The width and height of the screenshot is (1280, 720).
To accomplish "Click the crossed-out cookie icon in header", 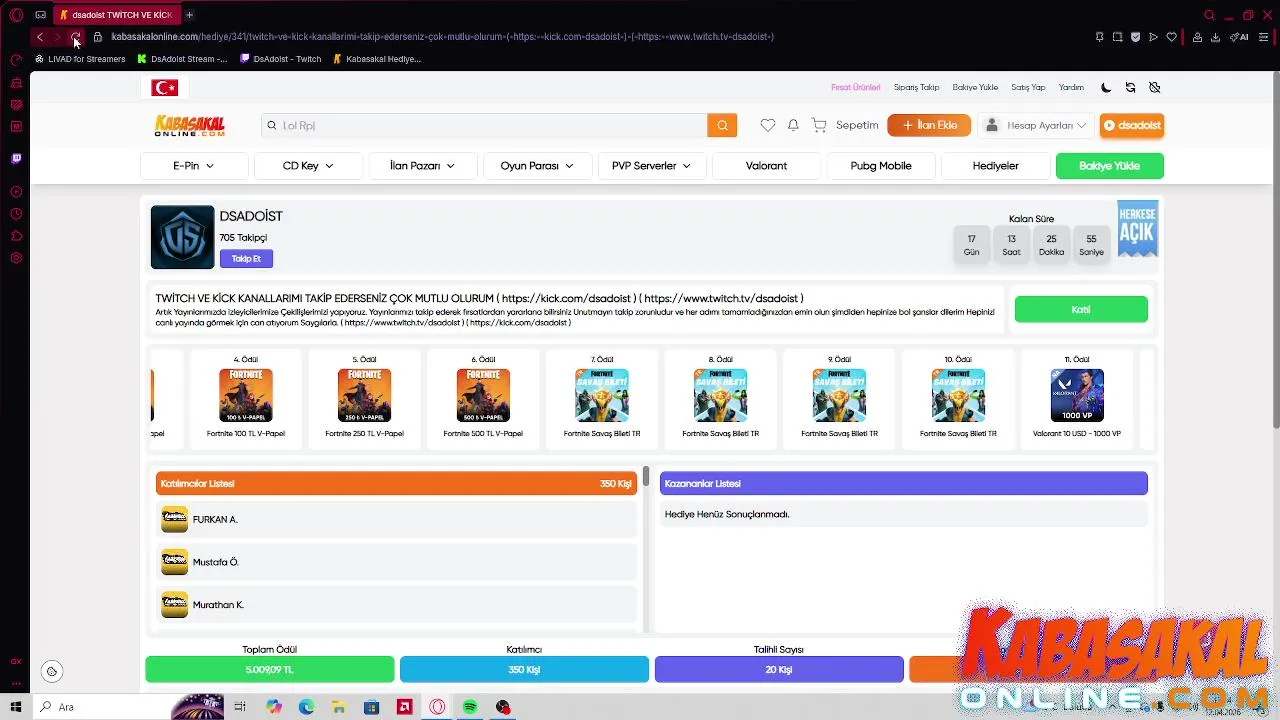I will tap(1154, 88).
